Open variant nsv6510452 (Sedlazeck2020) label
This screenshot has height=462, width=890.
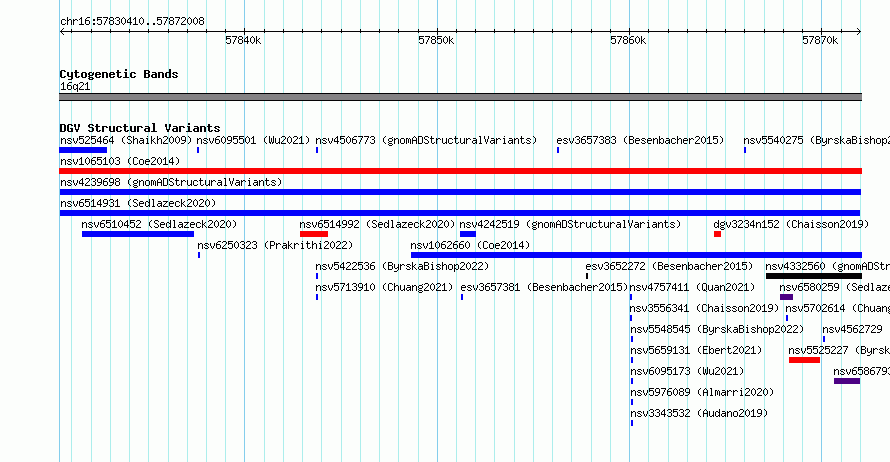pos(159,224)
